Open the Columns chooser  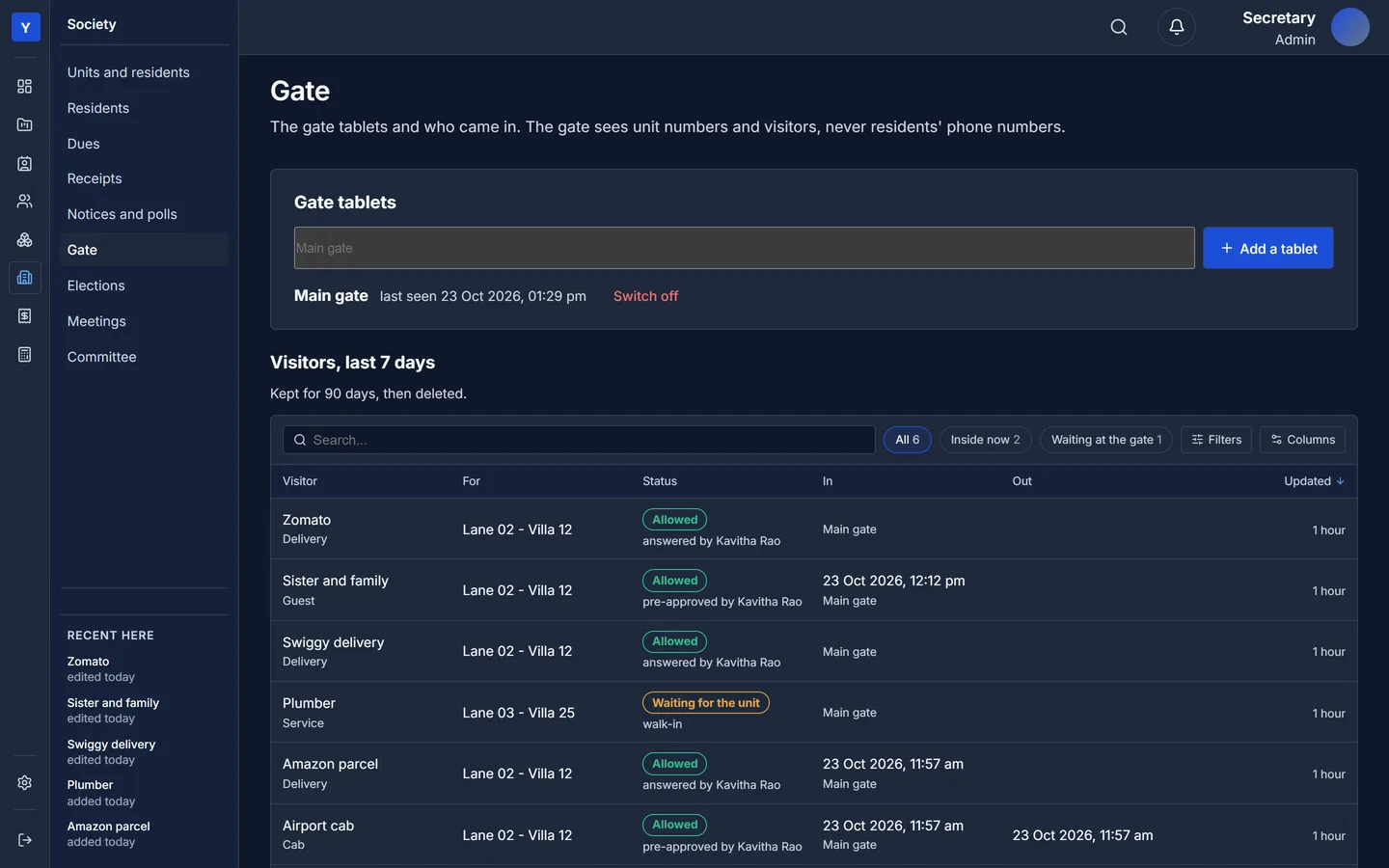tap(1302, 440)
